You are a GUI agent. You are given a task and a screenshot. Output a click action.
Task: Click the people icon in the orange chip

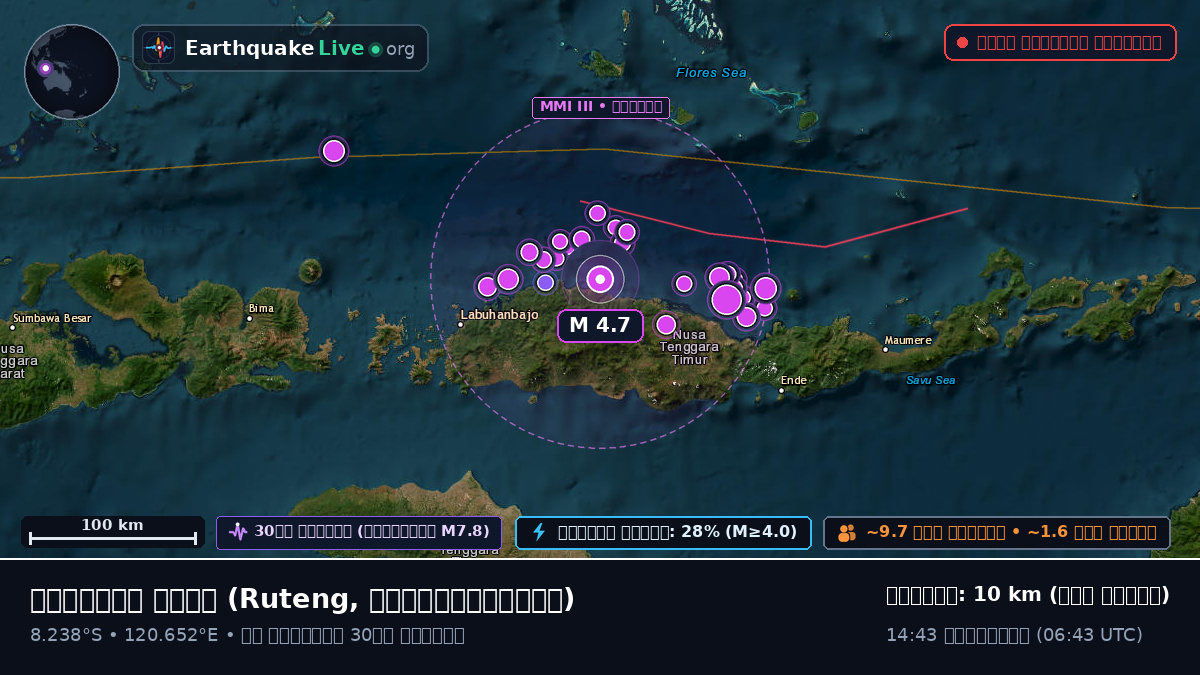pyautogui.click(x=847, y=533)
